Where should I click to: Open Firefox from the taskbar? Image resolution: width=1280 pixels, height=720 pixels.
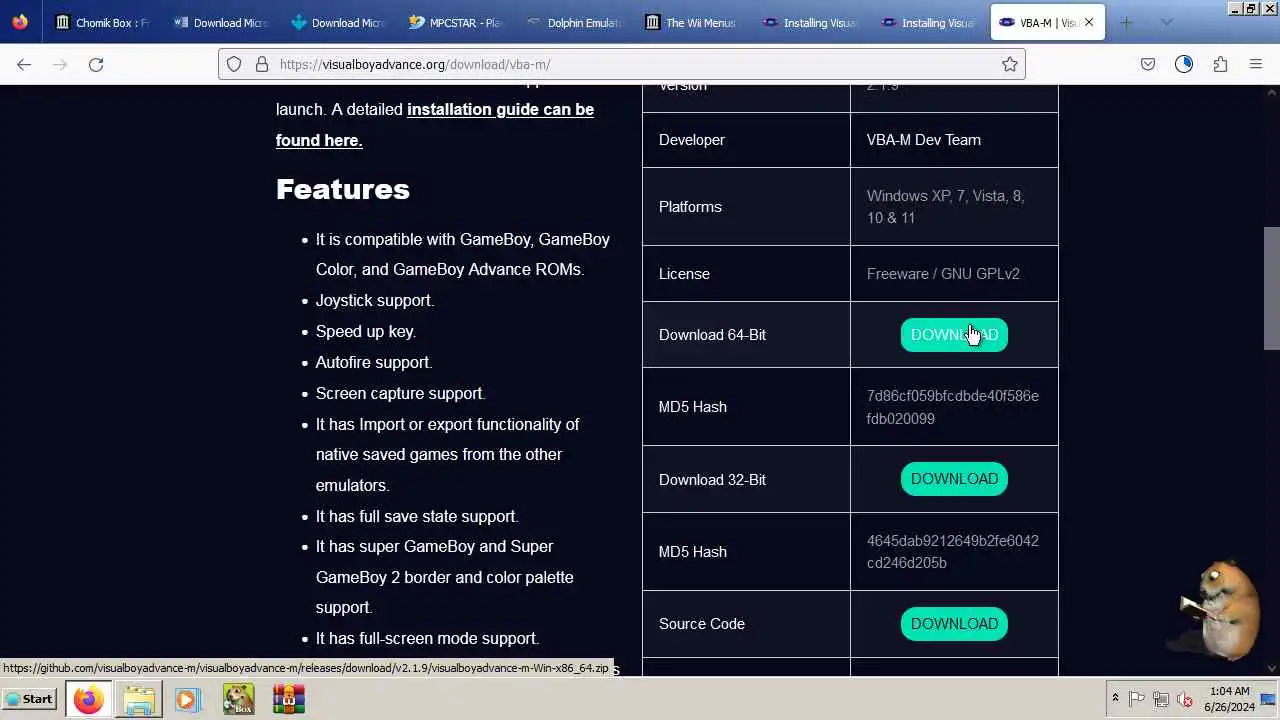click(88, 699)
